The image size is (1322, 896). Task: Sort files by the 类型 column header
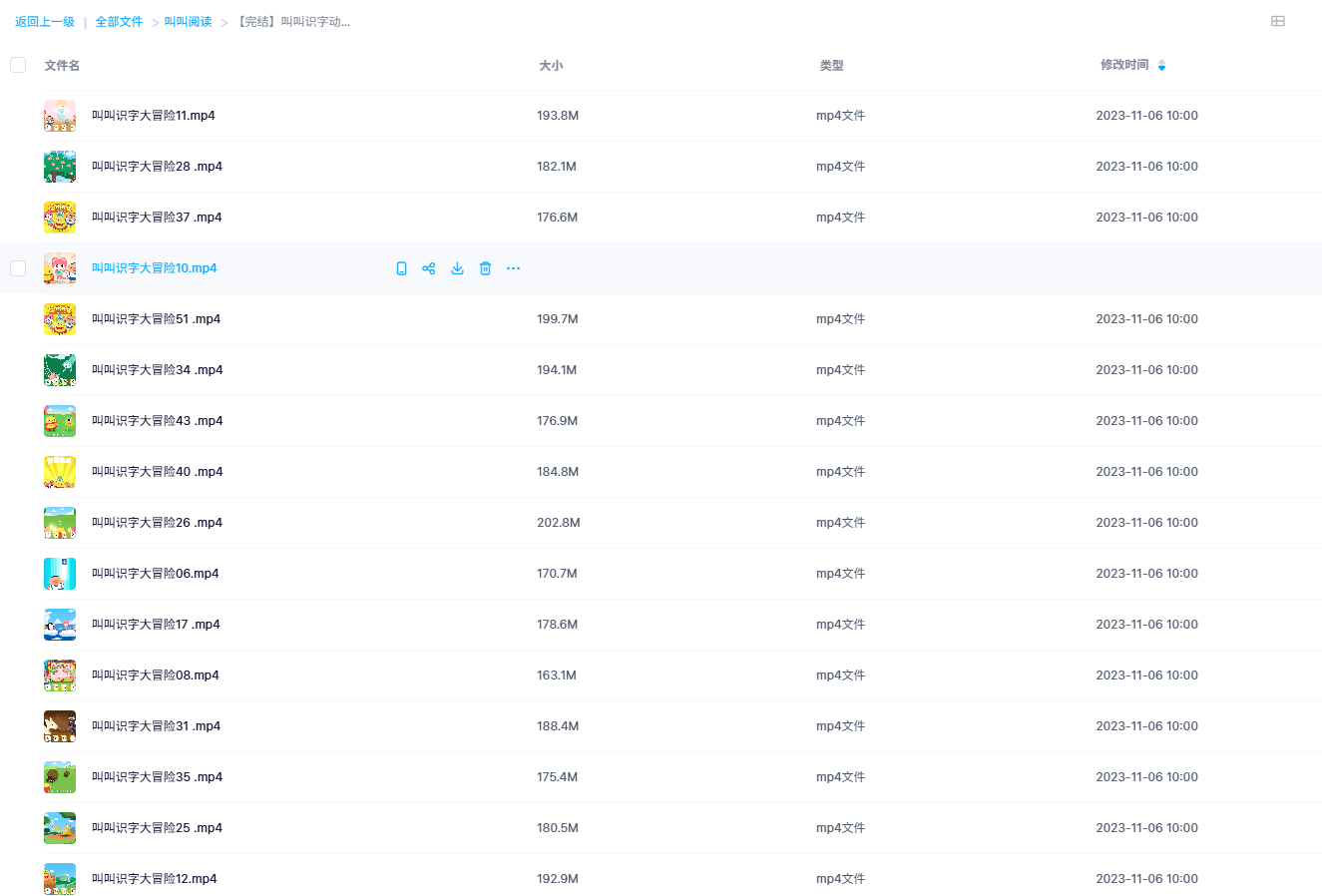point(831,66)
